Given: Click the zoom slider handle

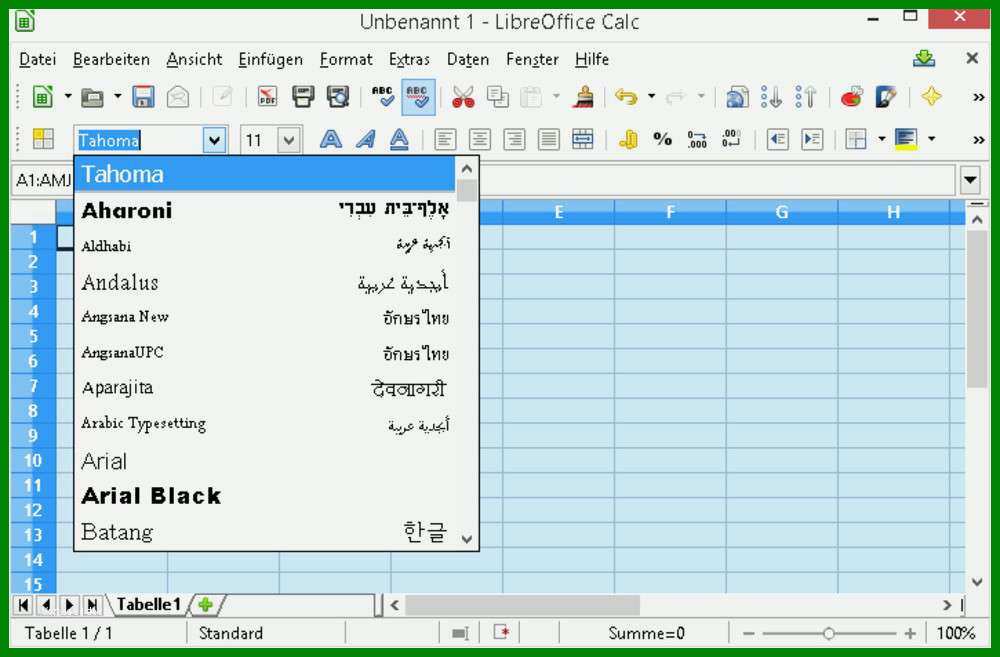Looking at the screenshot, I should coord(828,633).
